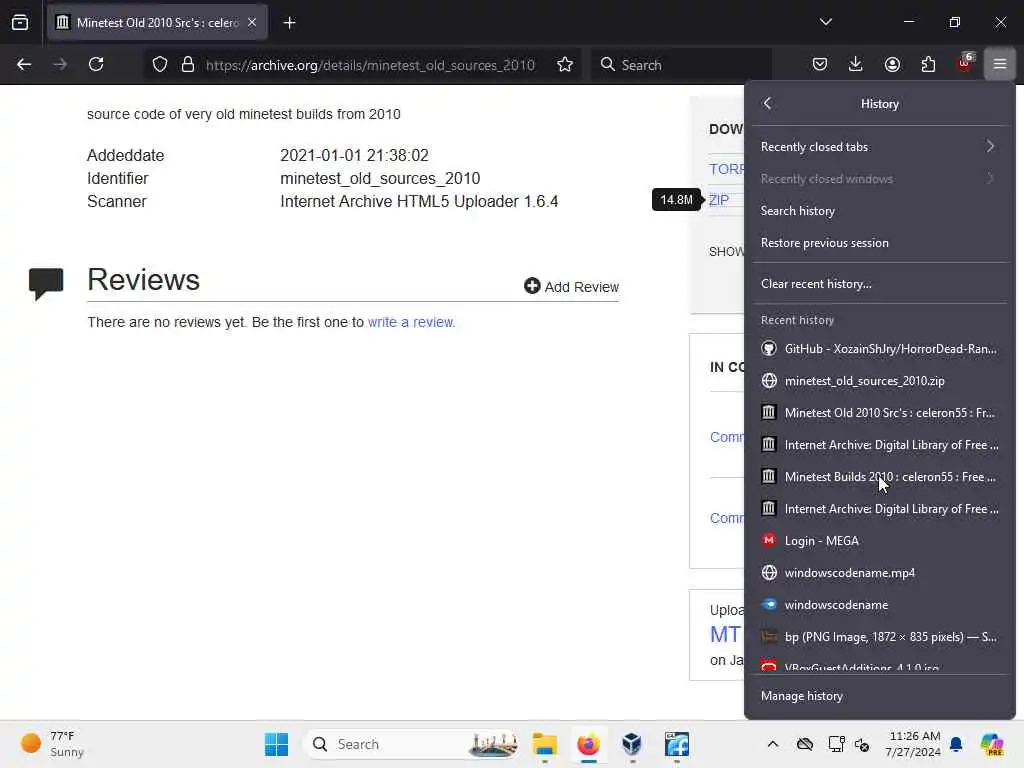The image size is (1024, 768).
Task: Open the Downloads panel
Action: [x=856, y=64]
